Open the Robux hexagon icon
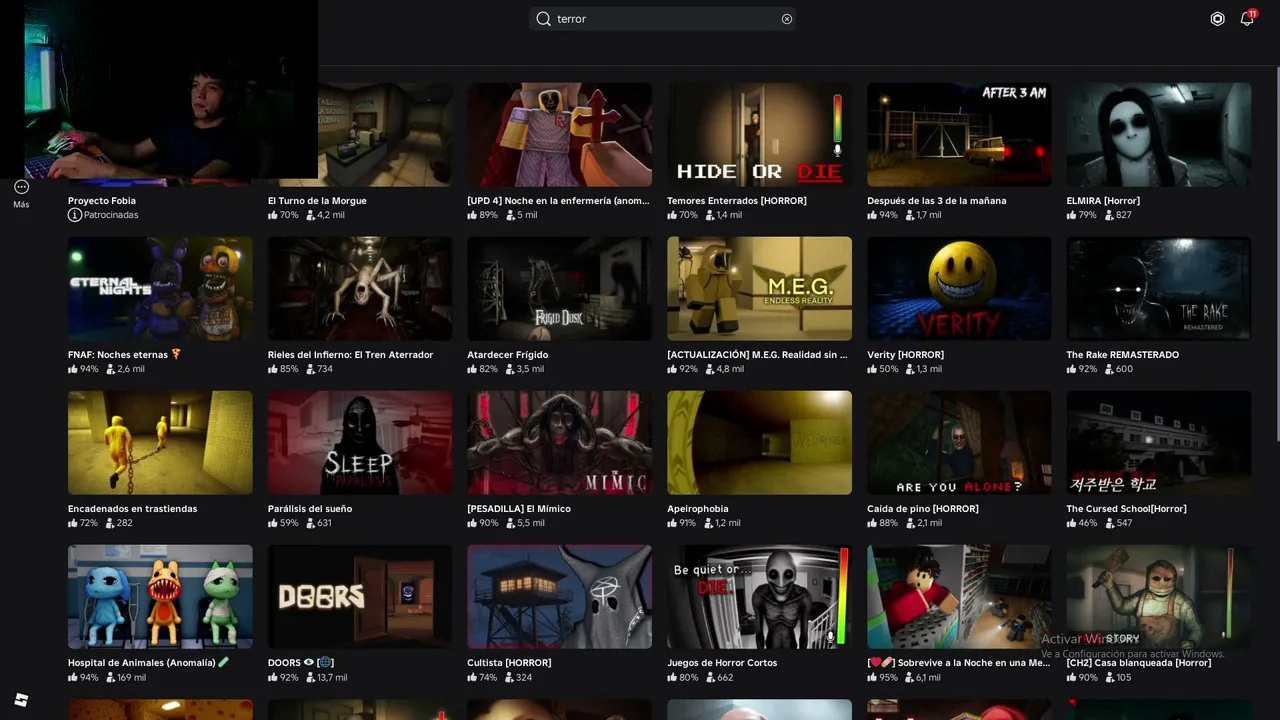 [1217, 19]
